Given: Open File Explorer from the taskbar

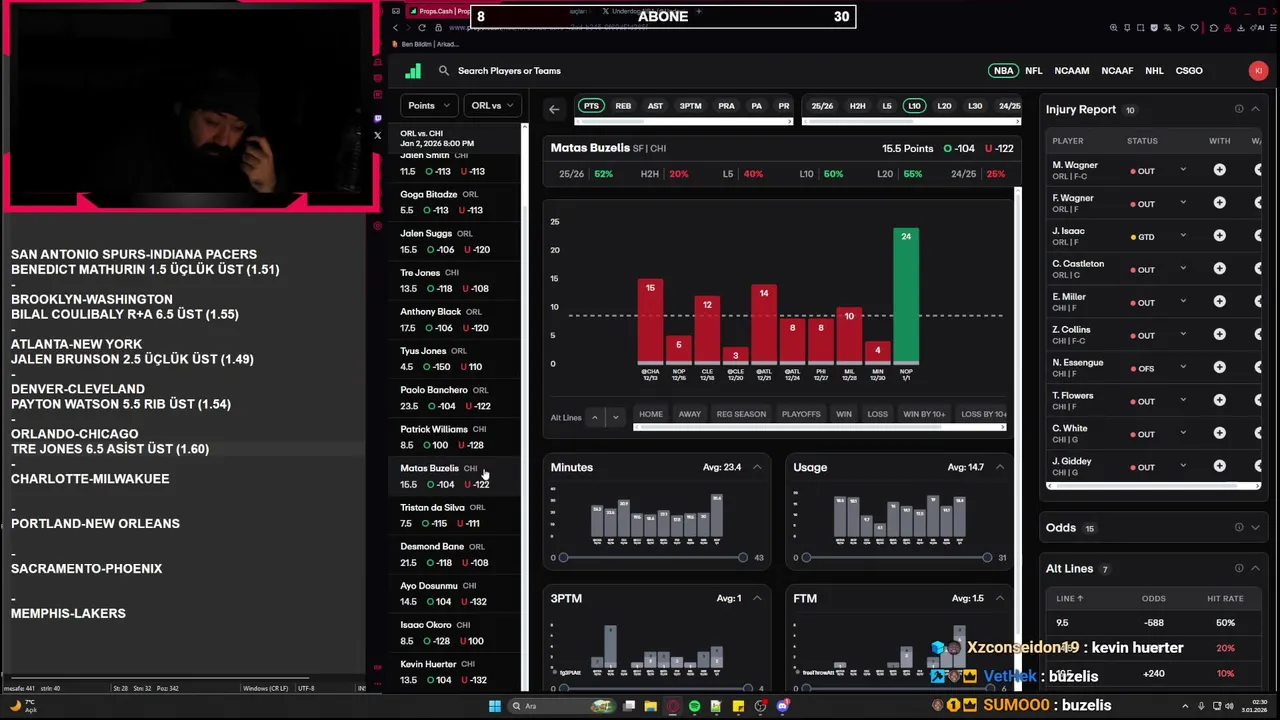Looking at the screenshot, I should [650, 706].
